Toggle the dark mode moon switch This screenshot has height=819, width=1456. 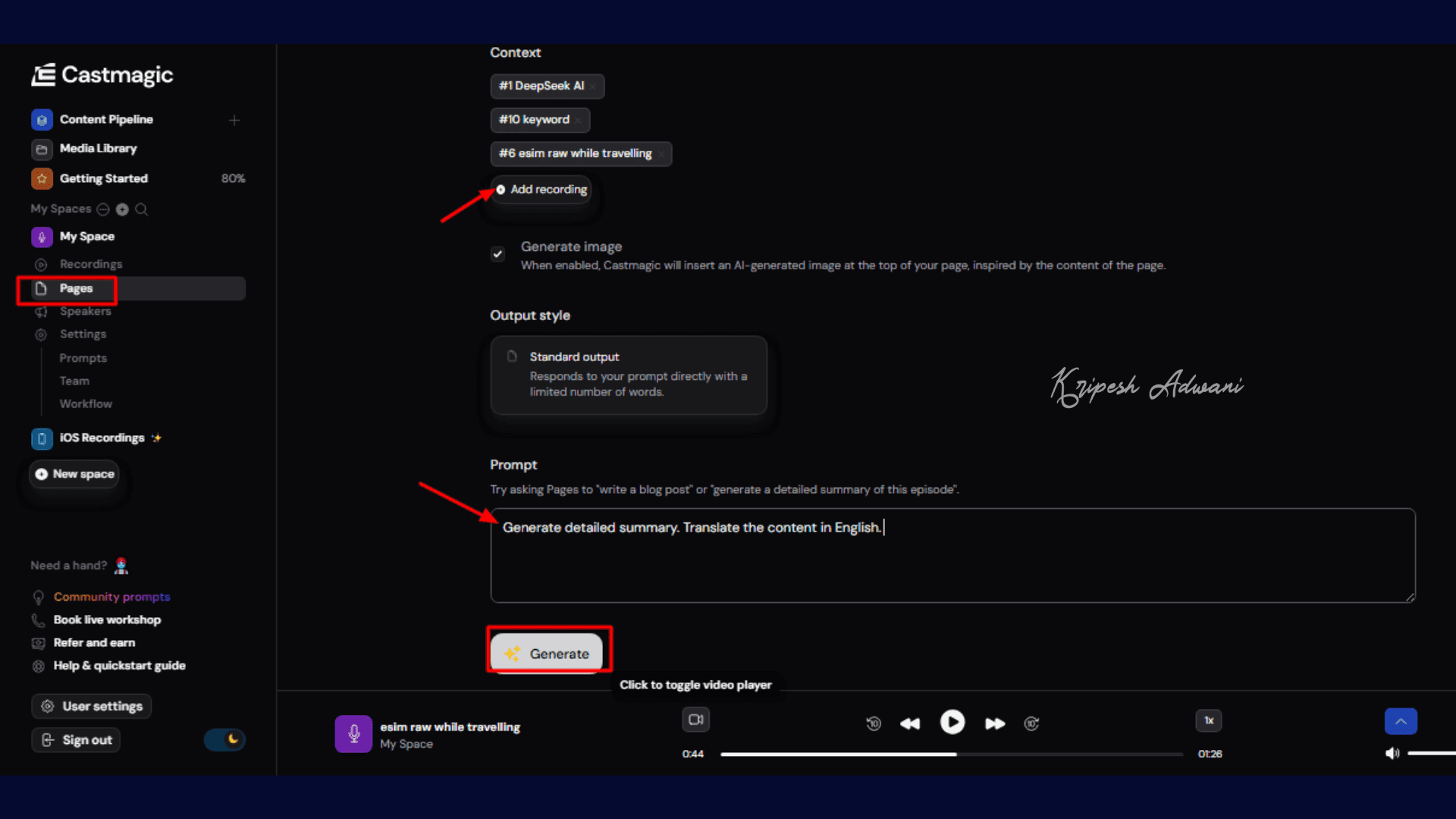pos(225,739)
